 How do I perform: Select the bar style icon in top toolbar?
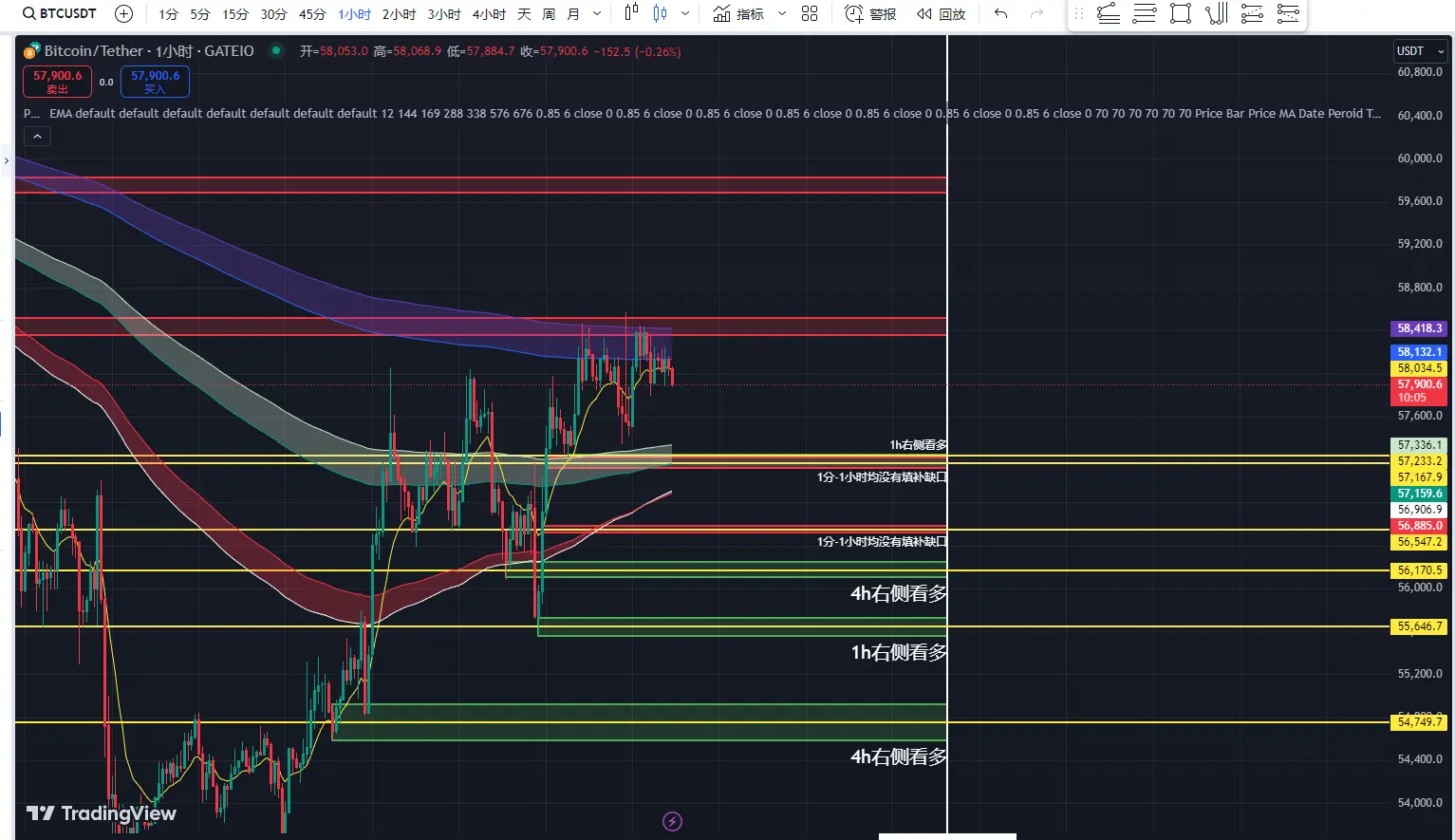[631, 13]
